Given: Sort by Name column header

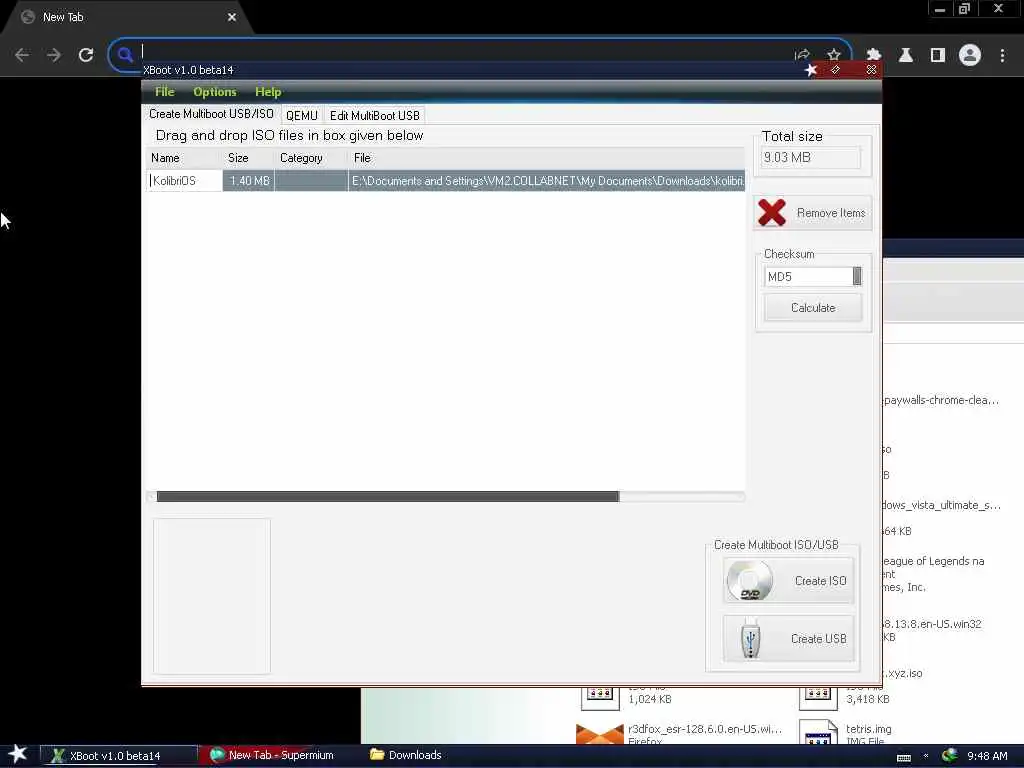Looking at the screenshot, I should click(184, 158).
